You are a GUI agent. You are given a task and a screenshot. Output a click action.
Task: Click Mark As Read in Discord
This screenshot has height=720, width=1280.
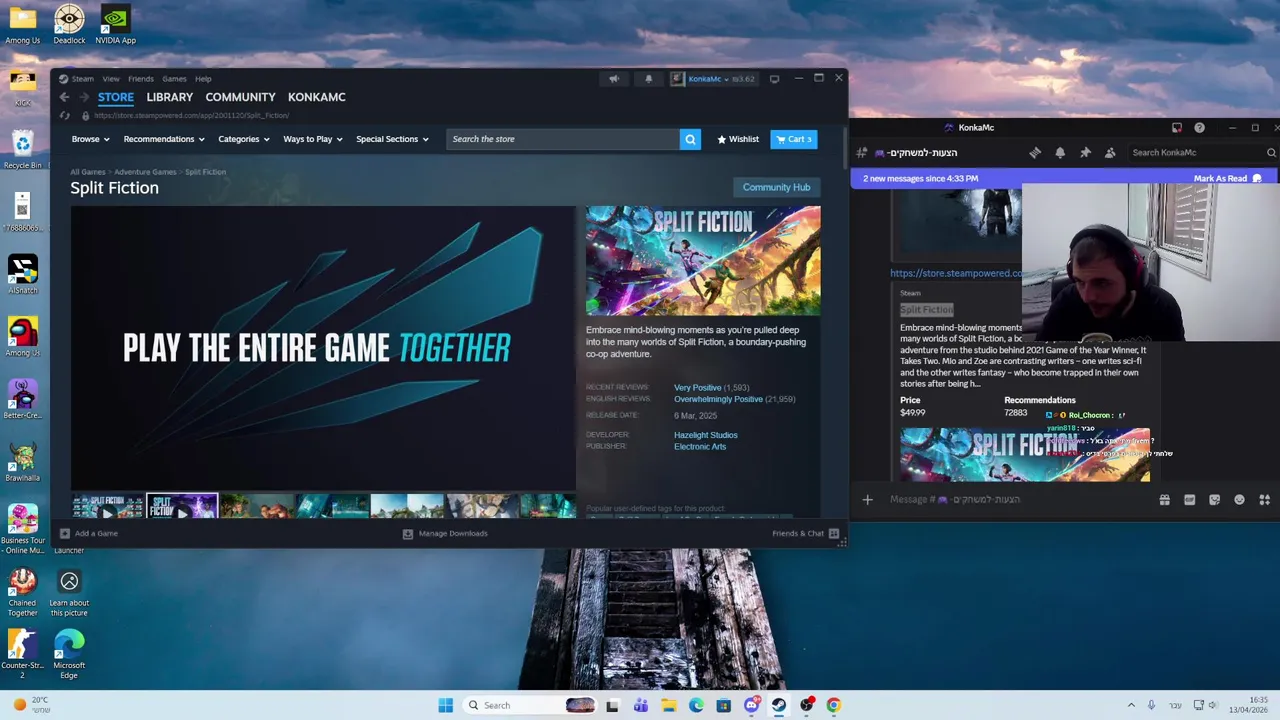(1228, 178)
